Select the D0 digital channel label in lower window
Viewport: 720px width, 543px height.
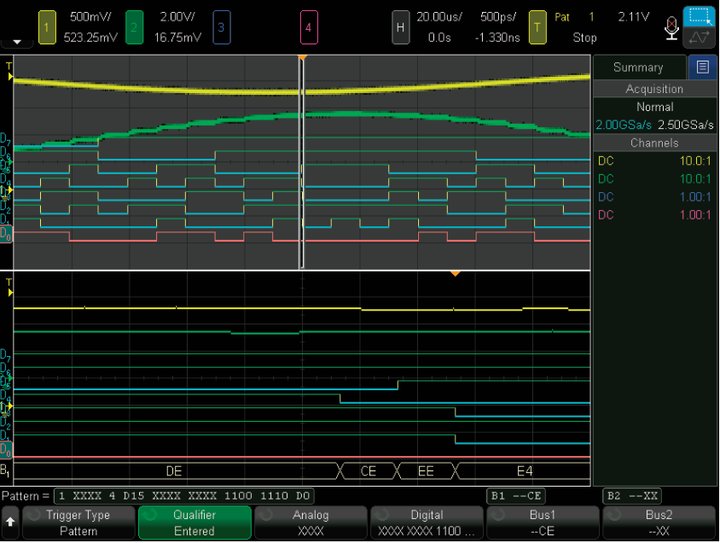click(6, 449)
